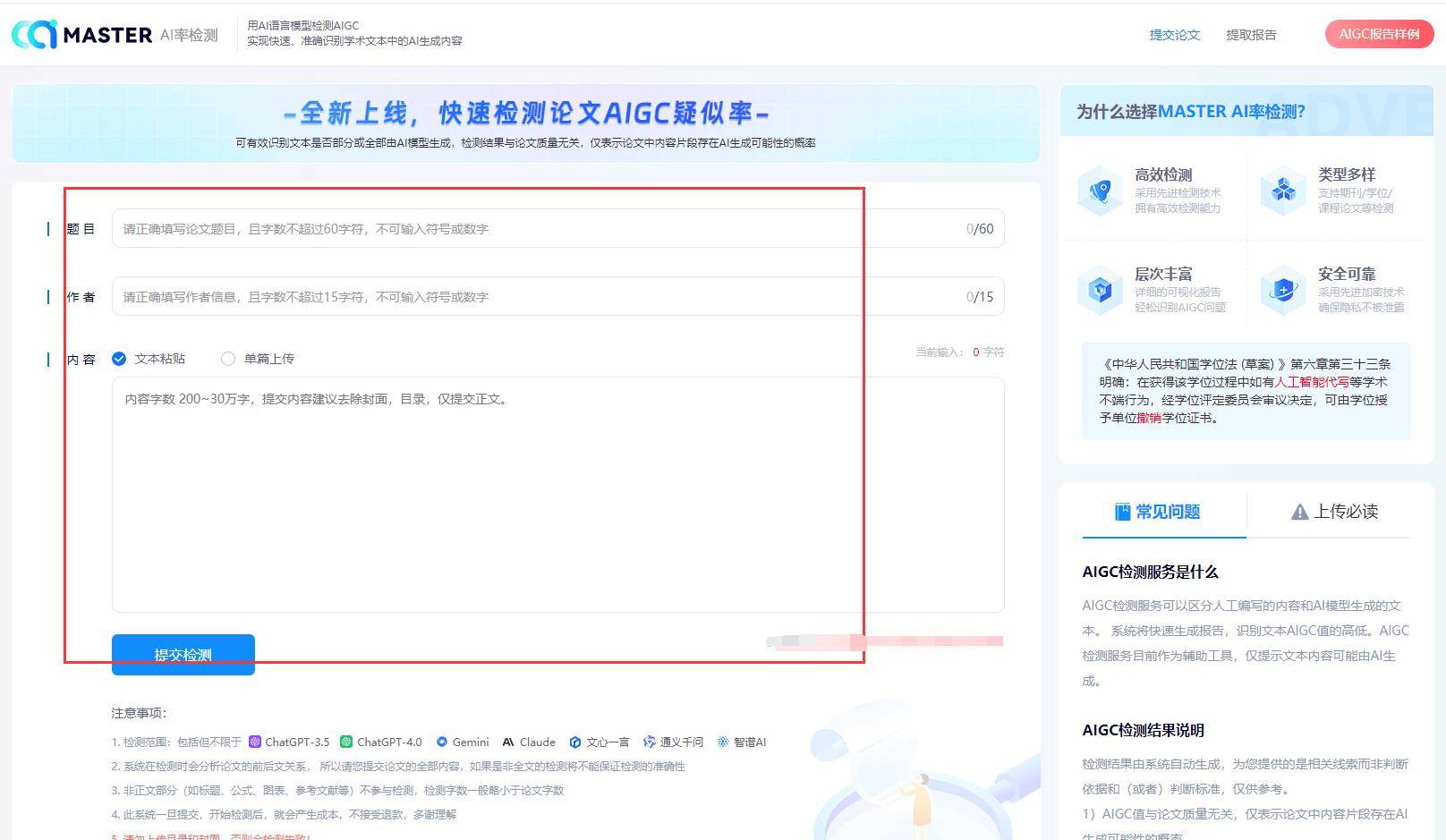Click the 注意事项 label
The image size is (1446, 840).
tap(140, 713)
